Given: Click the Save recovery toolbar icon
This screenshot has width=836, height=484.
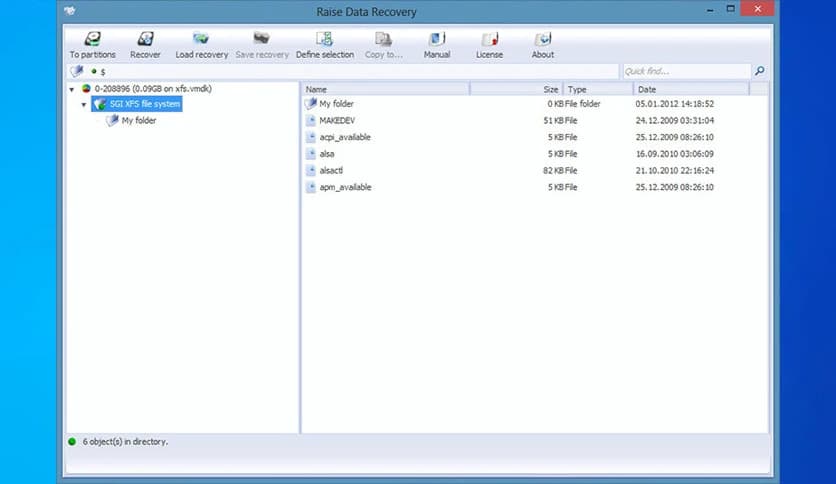Looking at the screenshot, I should click(261, 39).
